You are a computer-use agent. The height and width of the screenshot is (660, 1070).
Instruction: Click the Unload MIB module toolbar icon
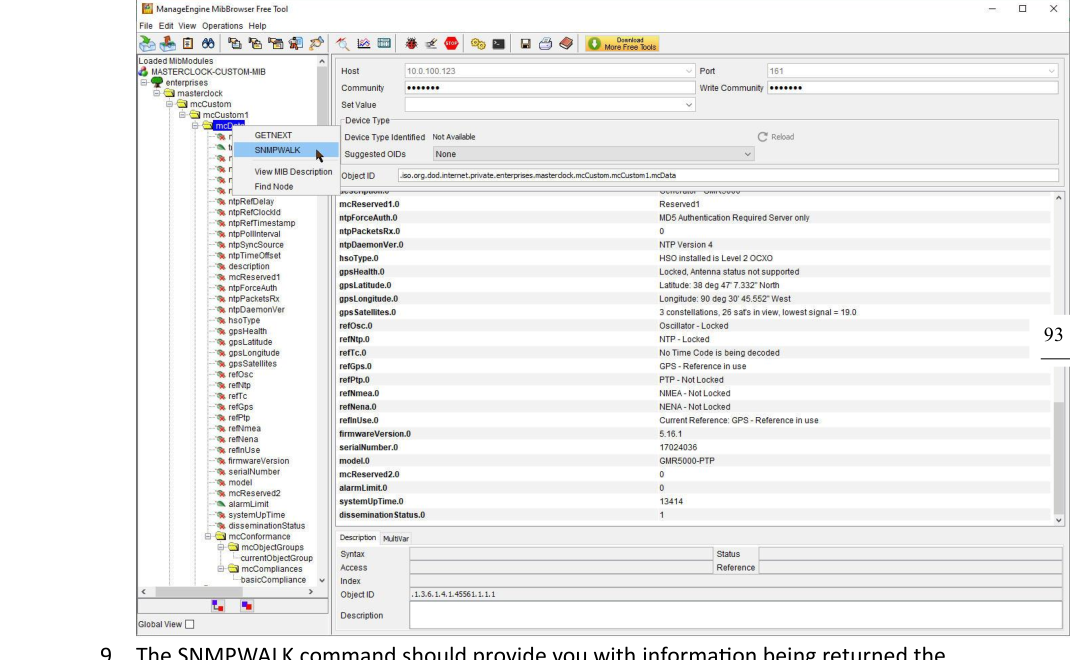click(167, 44)
